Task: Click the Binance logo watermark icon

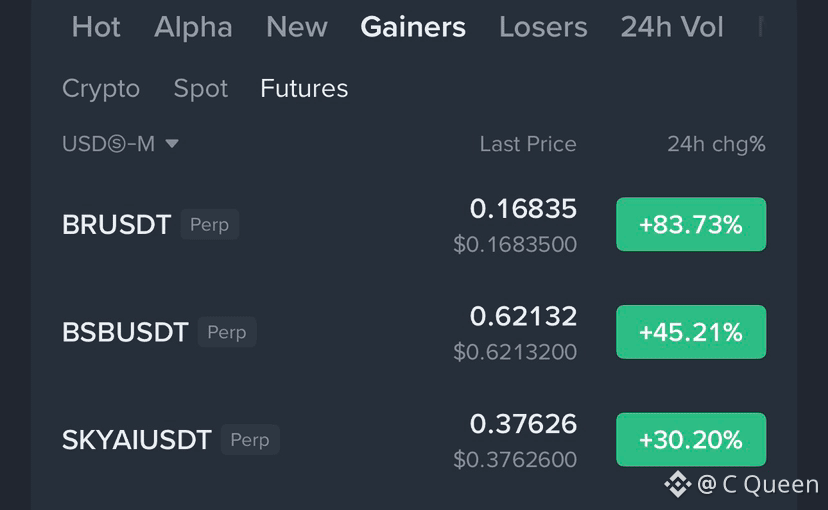Action: (x=678, y=484)
